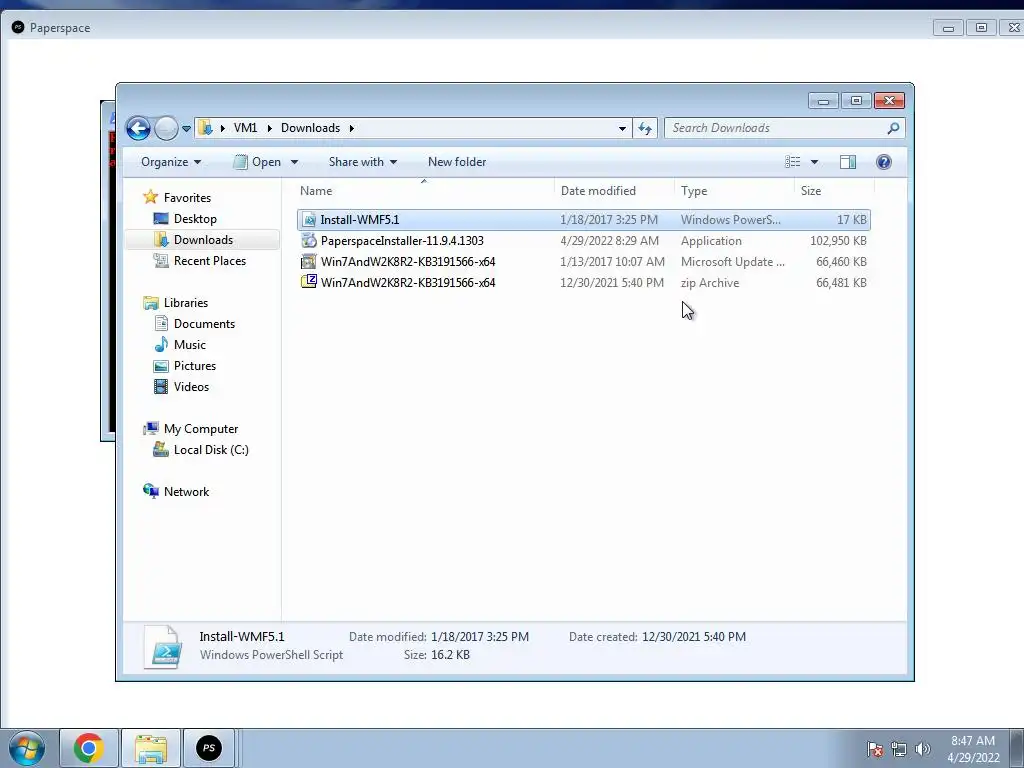This screenshot has width=1024, height=768.
Task: Click the Action Center flag tray icon
Action: (875, 749)
